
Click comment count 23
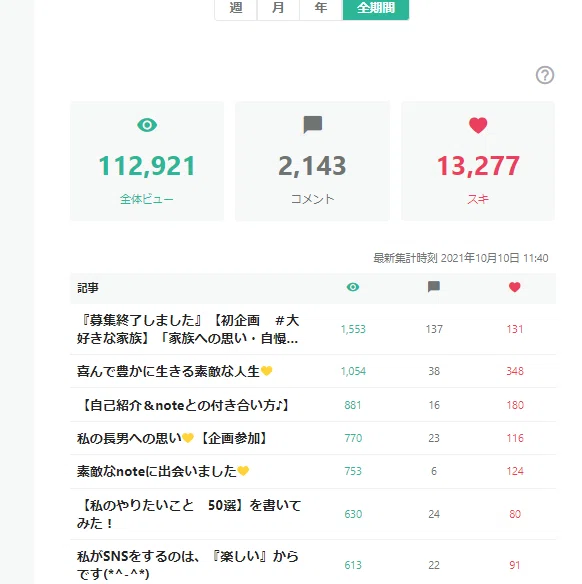(x=434, y=438)
